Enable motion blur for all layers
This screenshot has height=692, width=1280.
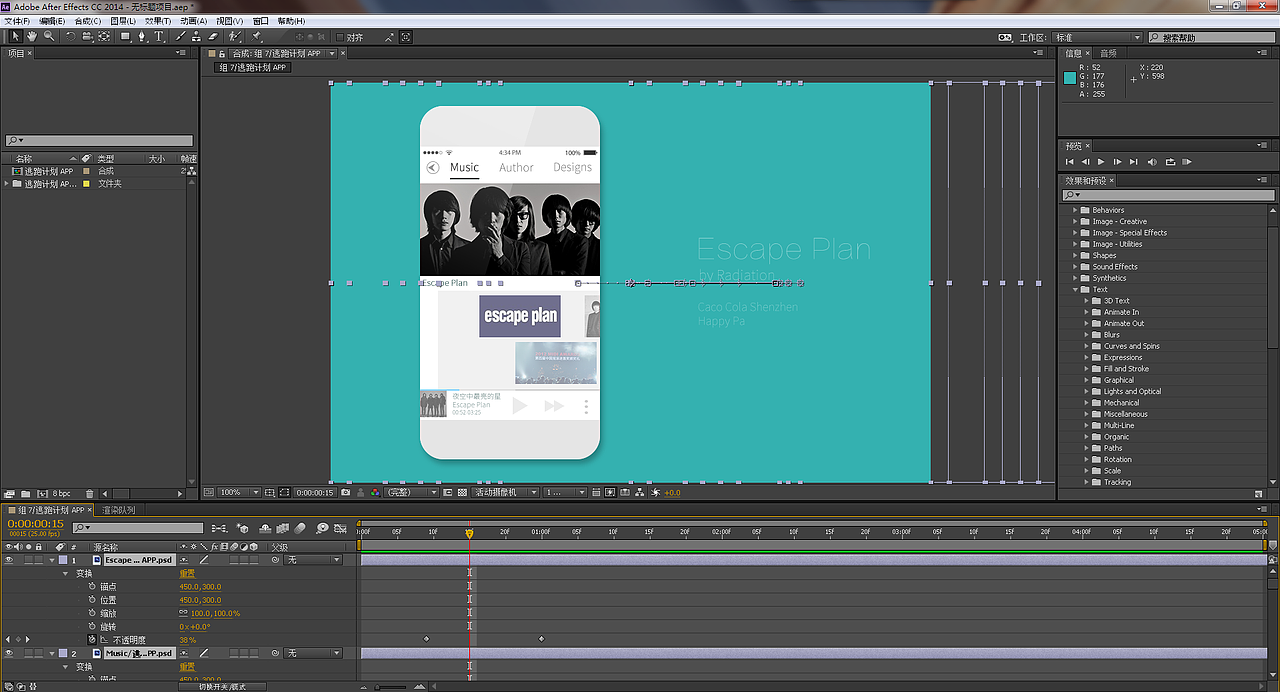(300, 528)
